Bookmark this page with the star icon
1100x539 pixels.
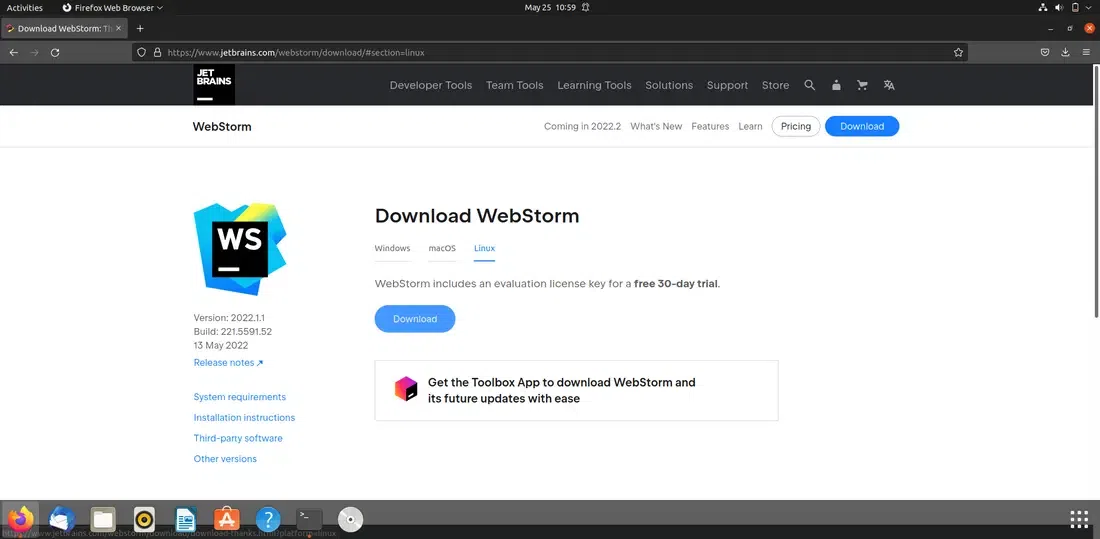(x=958, y=53)
